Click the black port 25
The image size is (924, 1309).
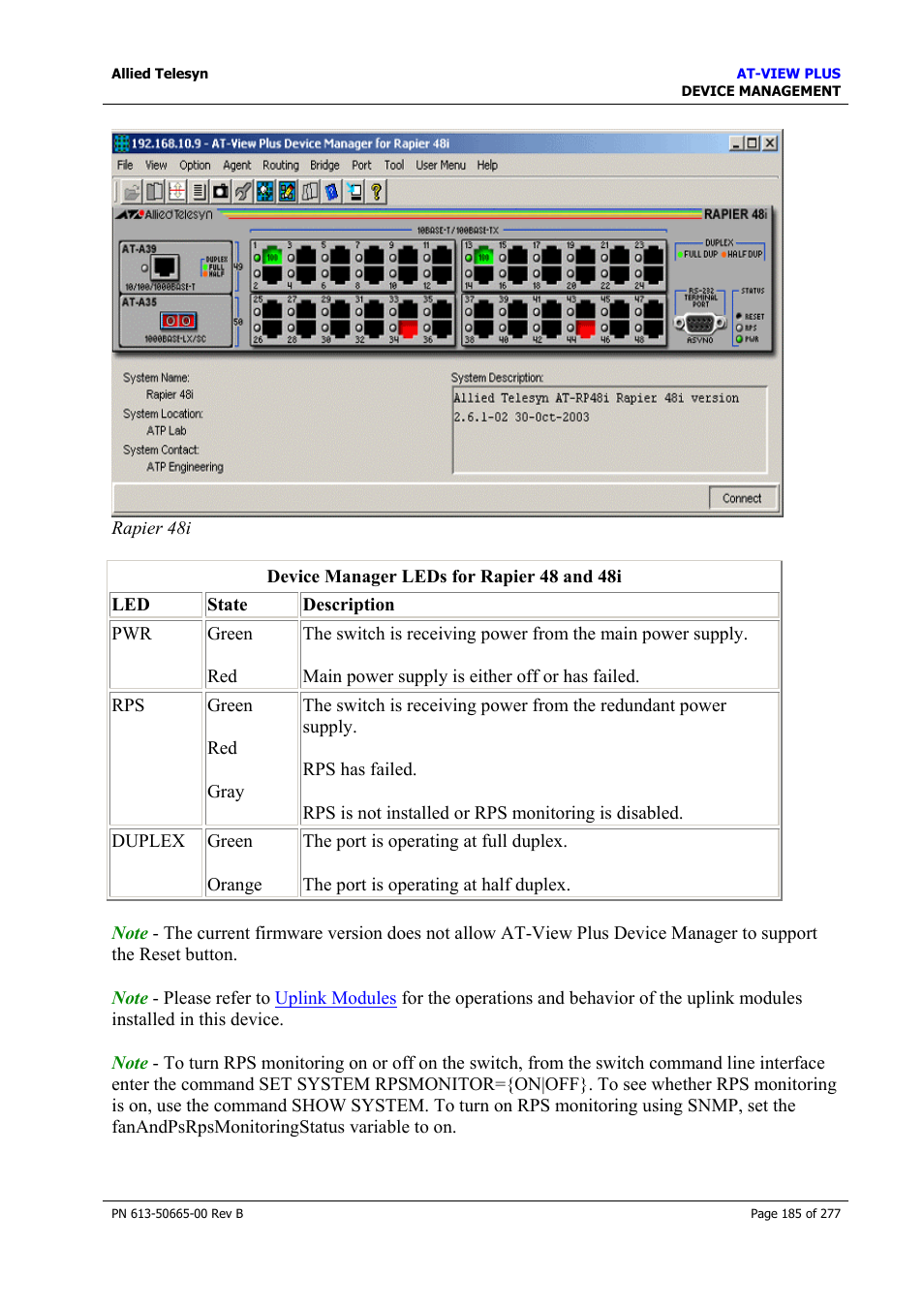[272, 310]
